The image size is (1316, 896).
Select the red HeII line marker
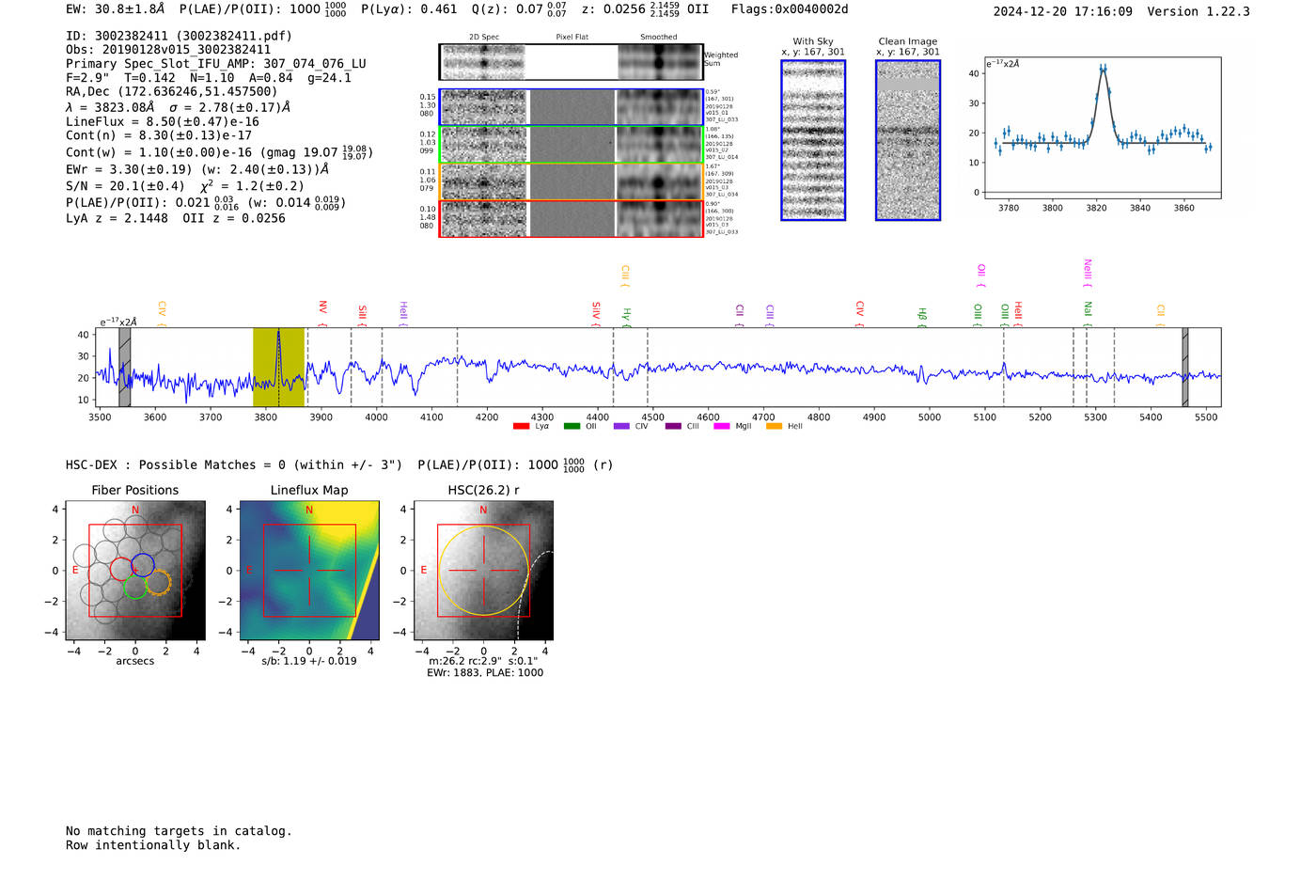pyautogui.click(x=1018, y=315)
